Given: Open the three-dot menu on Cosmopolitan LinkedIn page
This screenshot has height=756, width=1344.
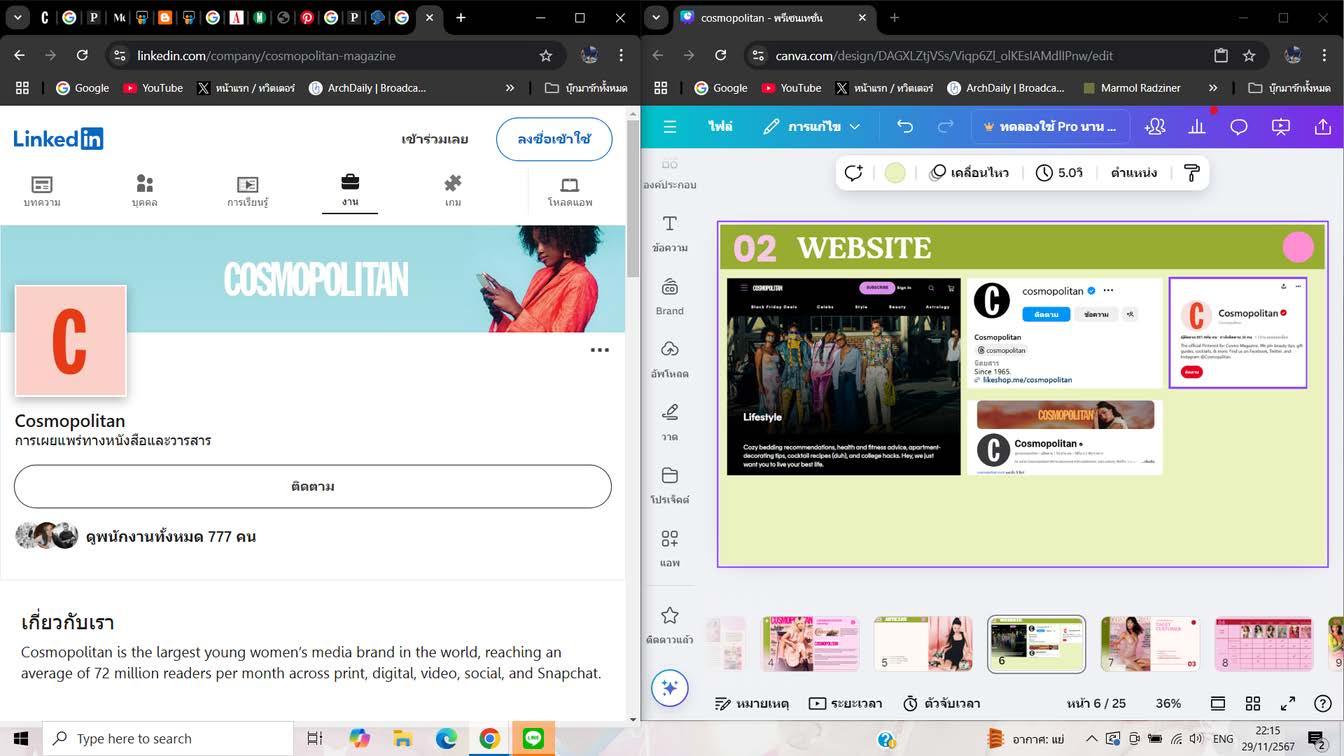Looking at the screenshot, I should (600, 350).
